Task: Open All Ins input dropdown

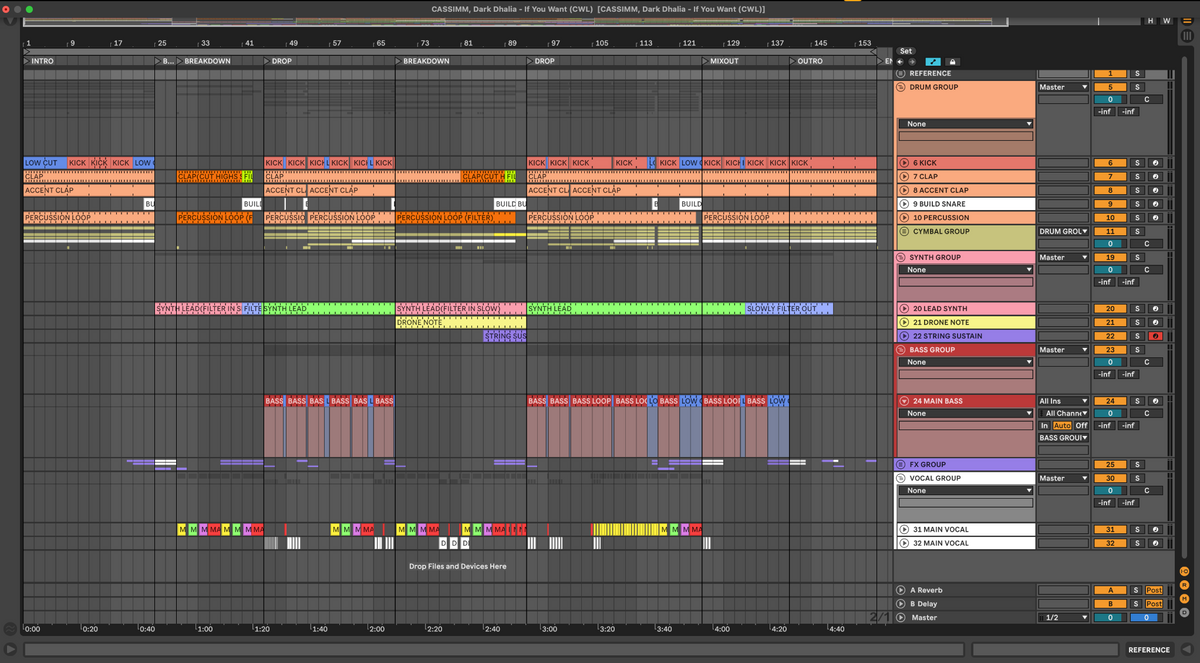Action: point(1062,401)
